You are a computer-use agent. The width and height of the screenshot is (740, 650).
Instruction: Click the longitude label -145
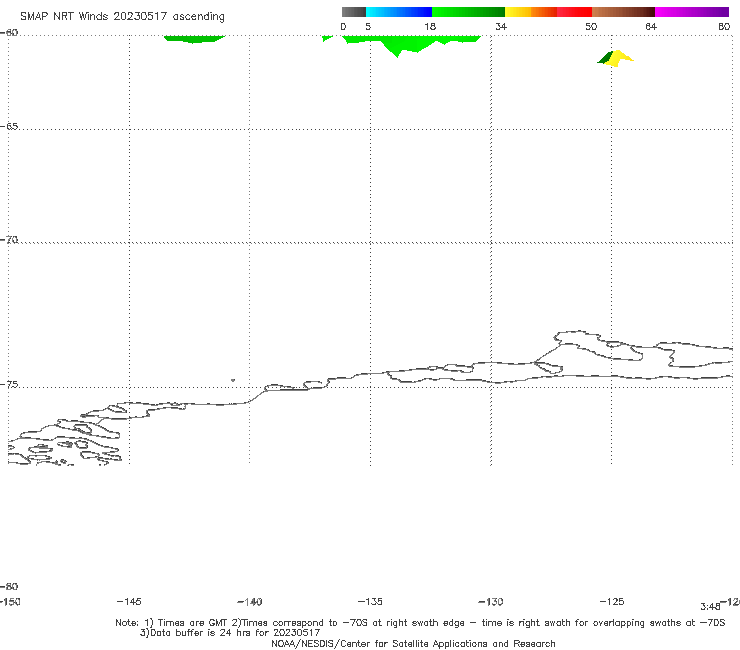(x=129, y=601)
